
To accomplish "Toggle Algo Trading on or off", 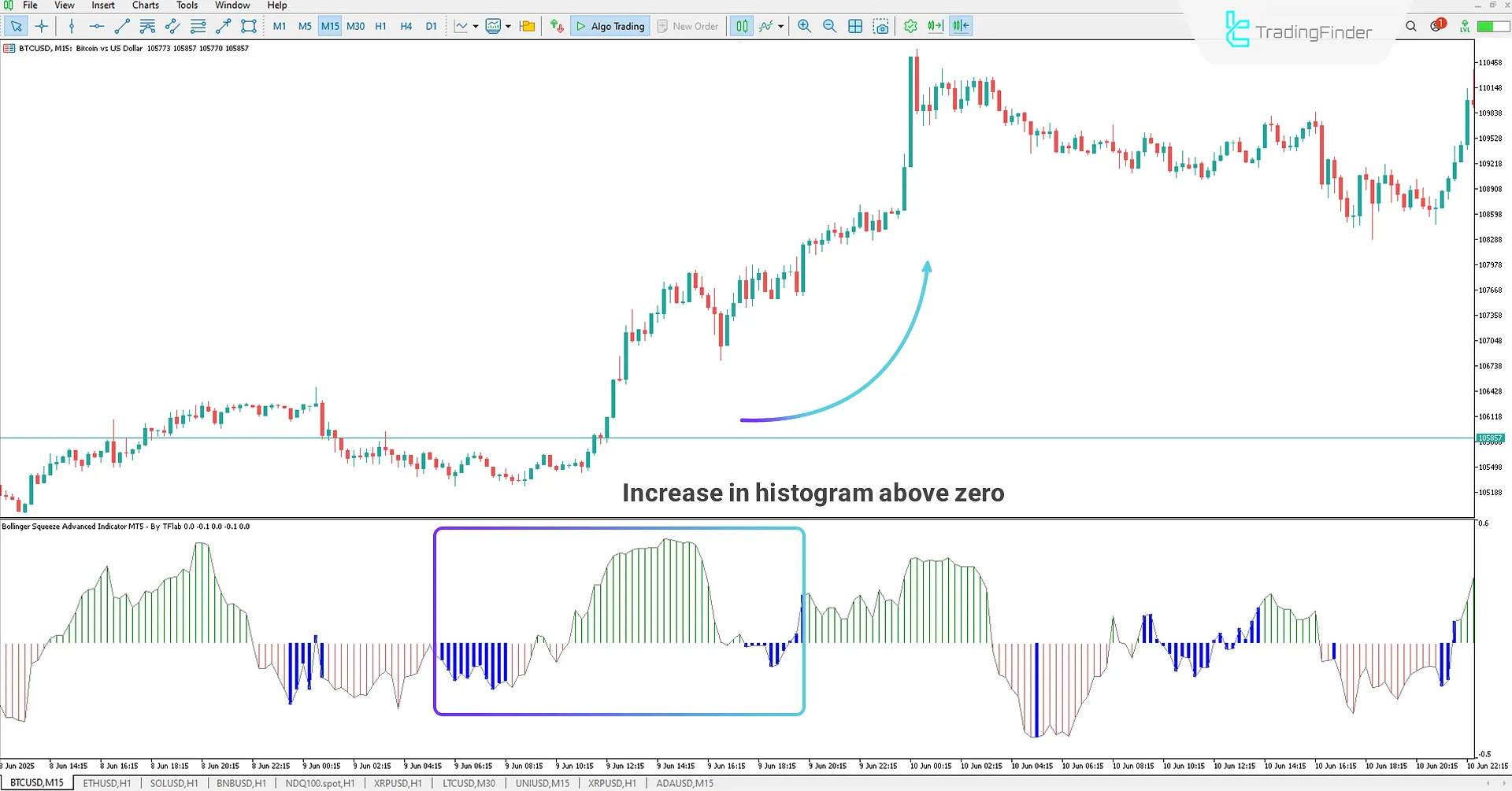I will (x=610, y=26).
